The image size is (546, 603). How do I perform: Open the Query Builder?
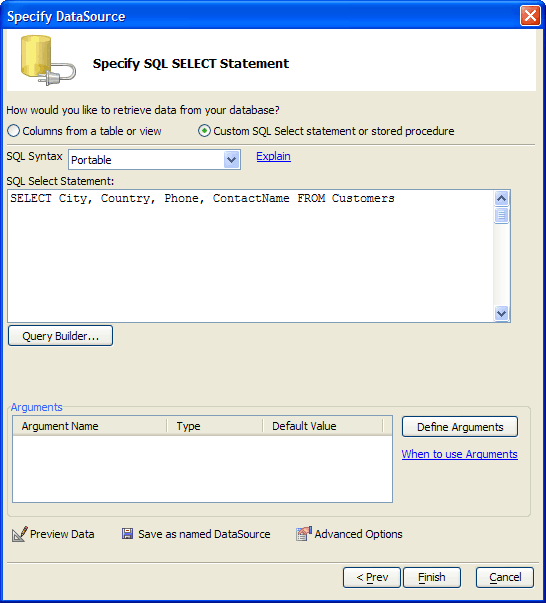click(60, 336)
